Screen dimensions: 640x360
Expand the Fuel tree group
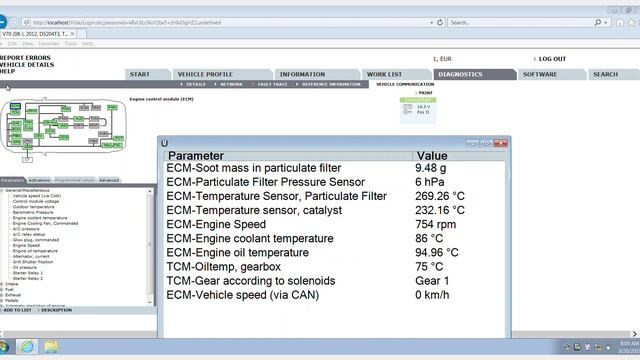click(2, 289)
